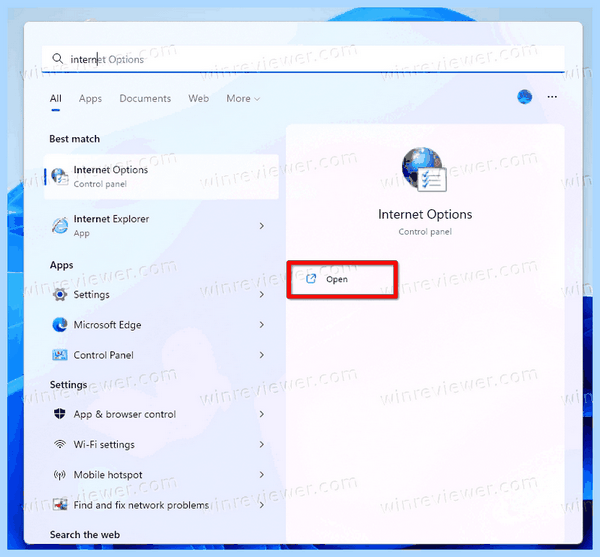Click the Settings gear icon

(60, 295)
